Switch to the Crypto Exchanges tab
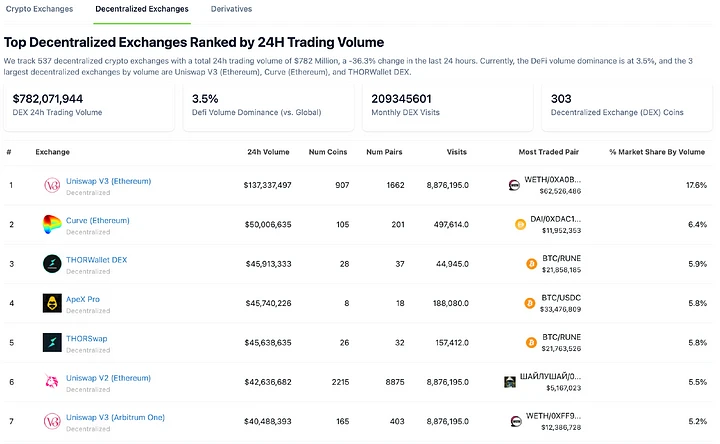This screenshot has height=444, width=720. [39, 9]
